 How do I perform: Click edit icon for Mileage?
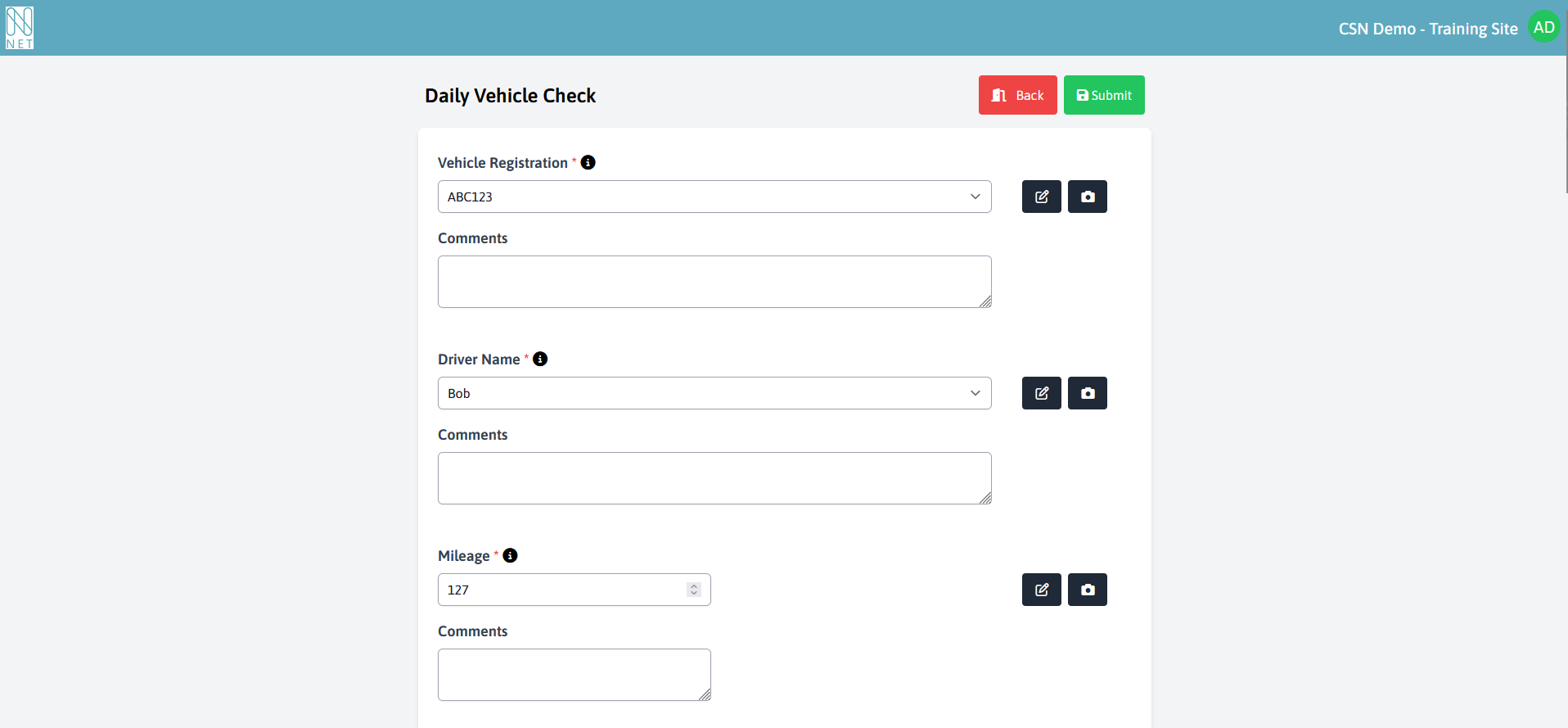coord(1041,590)
